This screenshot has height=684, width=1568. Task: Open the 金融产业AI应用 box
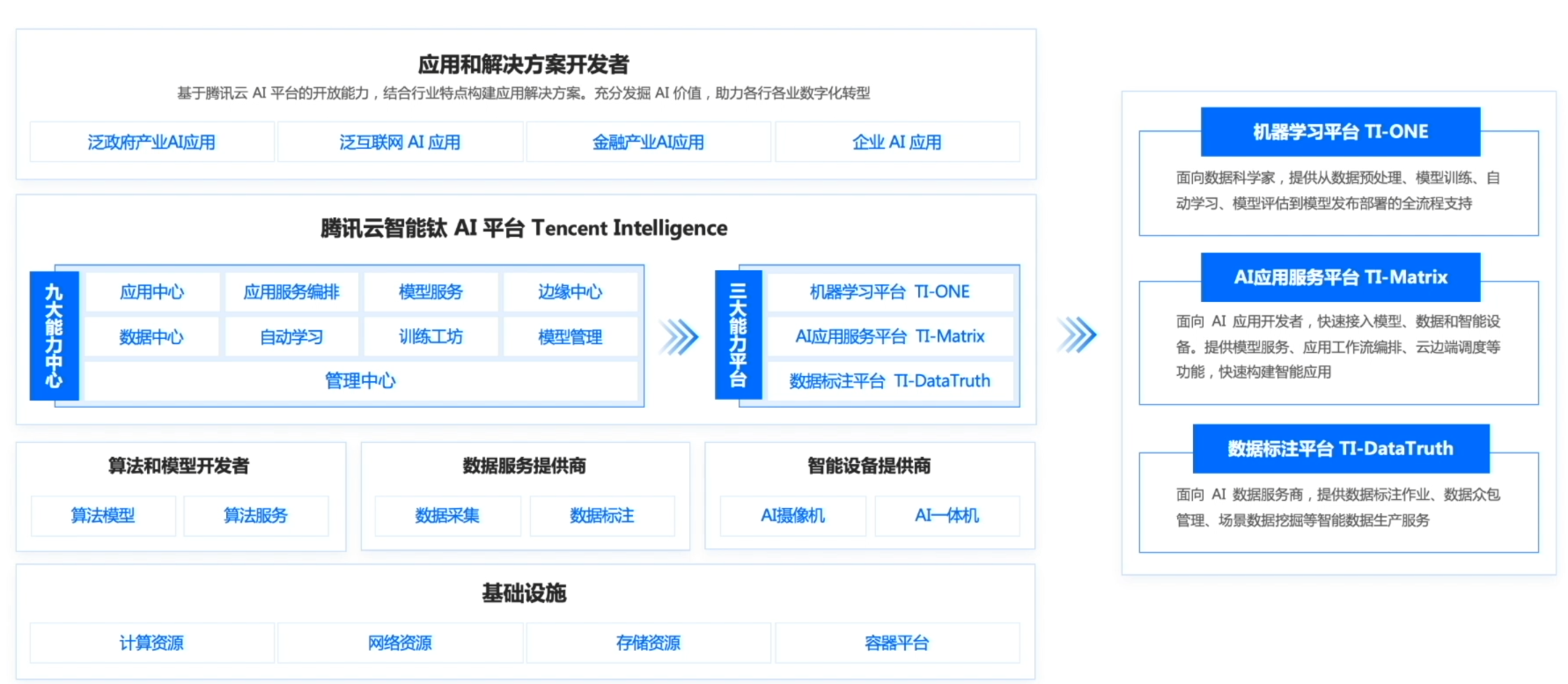click(649, 142)
